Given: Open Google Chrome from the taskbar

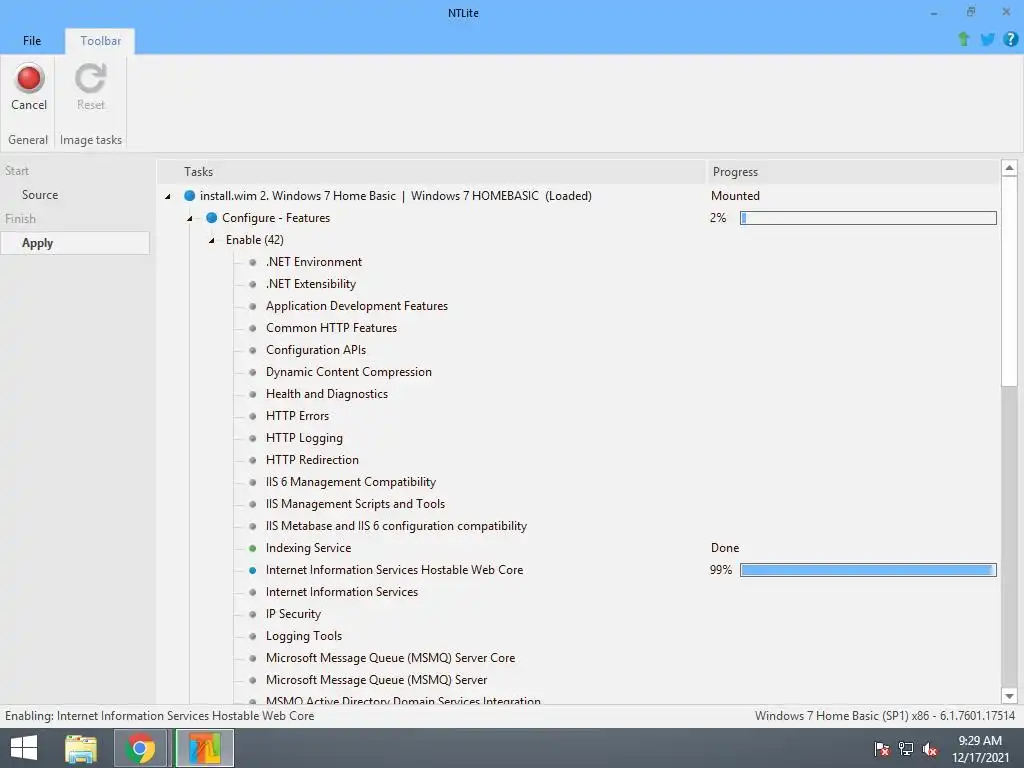Looking at the screenshot, I should coord(139,748).
